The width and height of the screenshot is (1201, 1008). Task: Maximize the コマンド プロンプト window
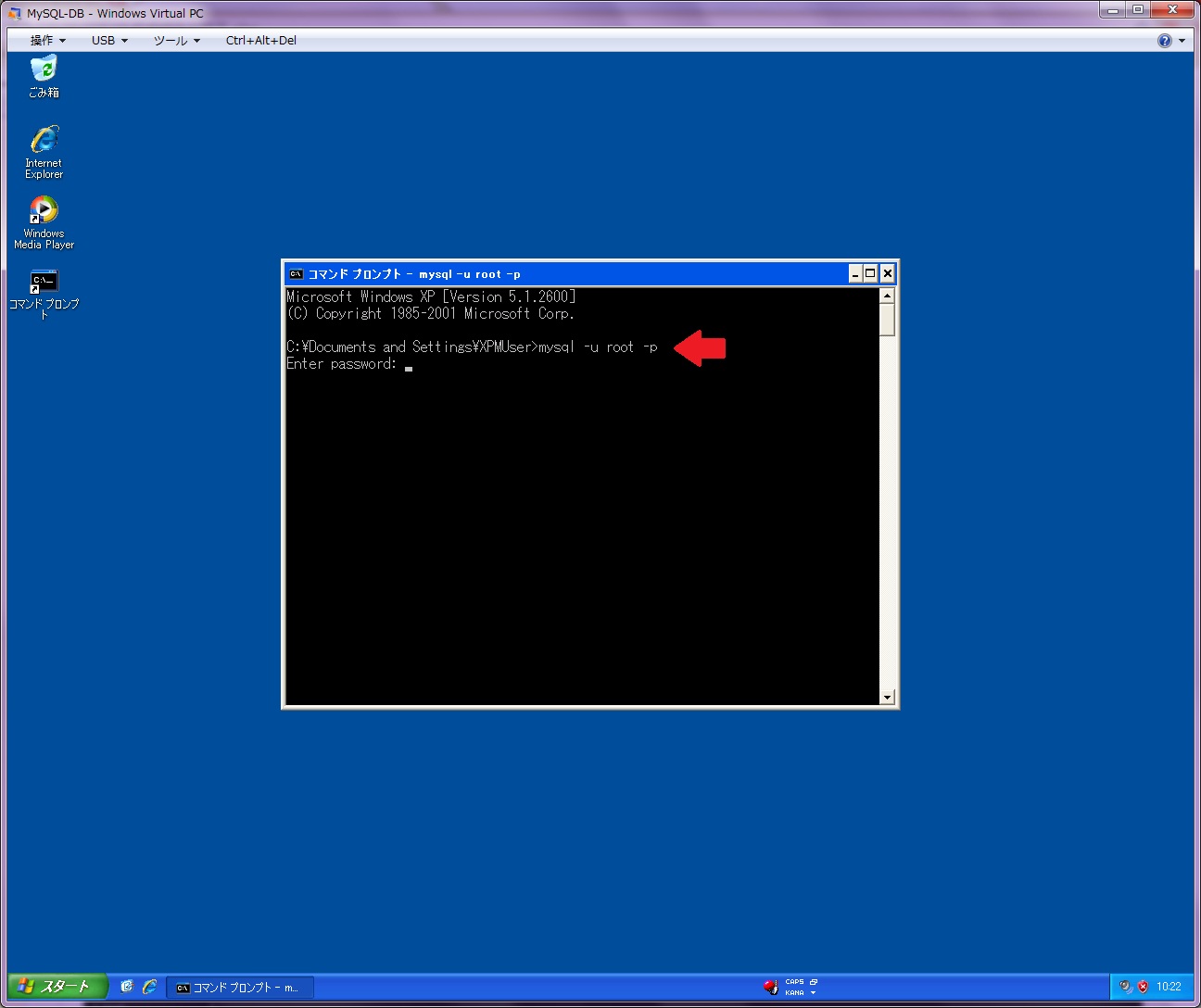tap(870, 273)
